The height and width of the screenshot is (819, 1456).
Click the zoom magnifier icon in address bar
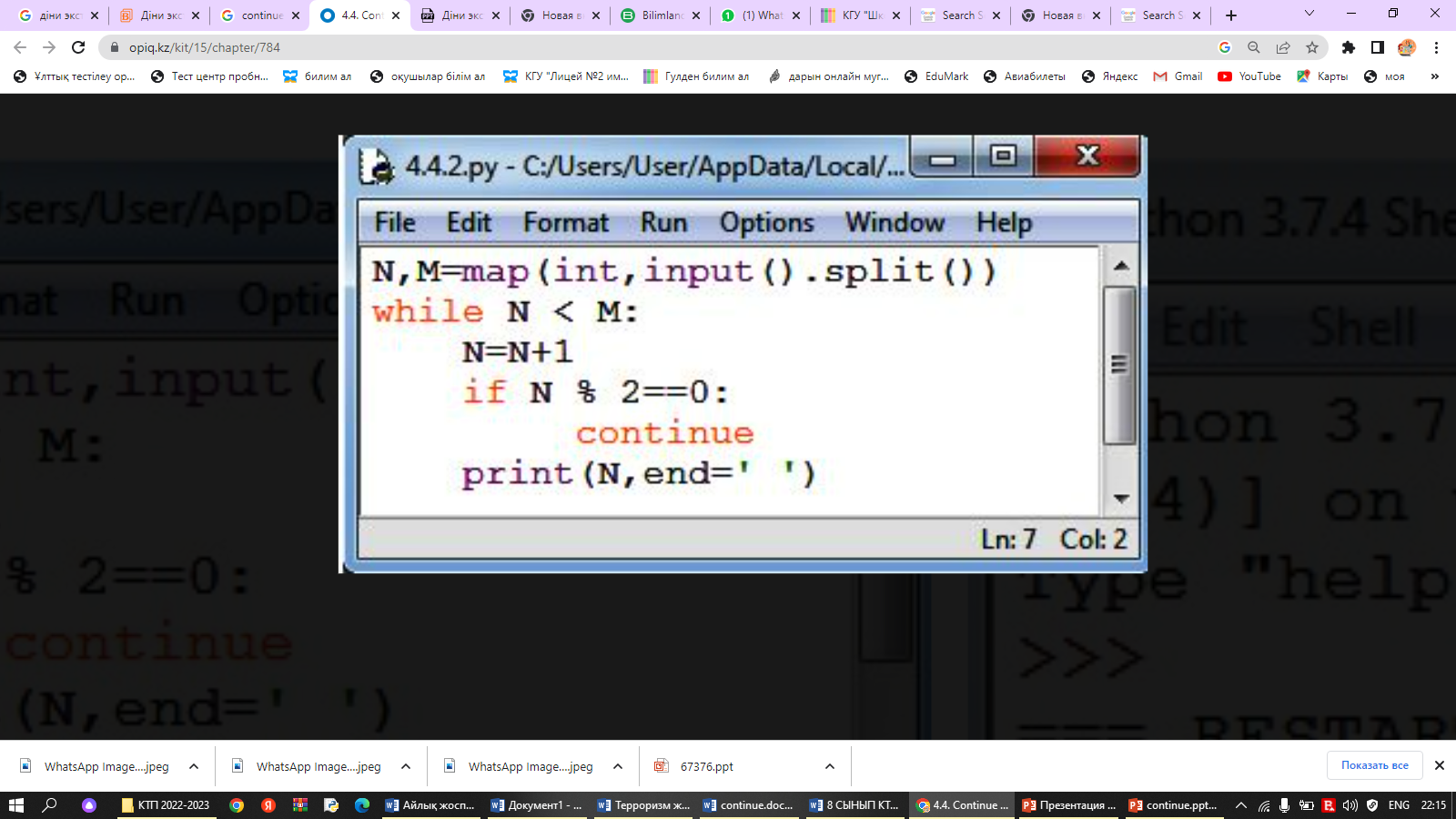tap(1254, 47)
